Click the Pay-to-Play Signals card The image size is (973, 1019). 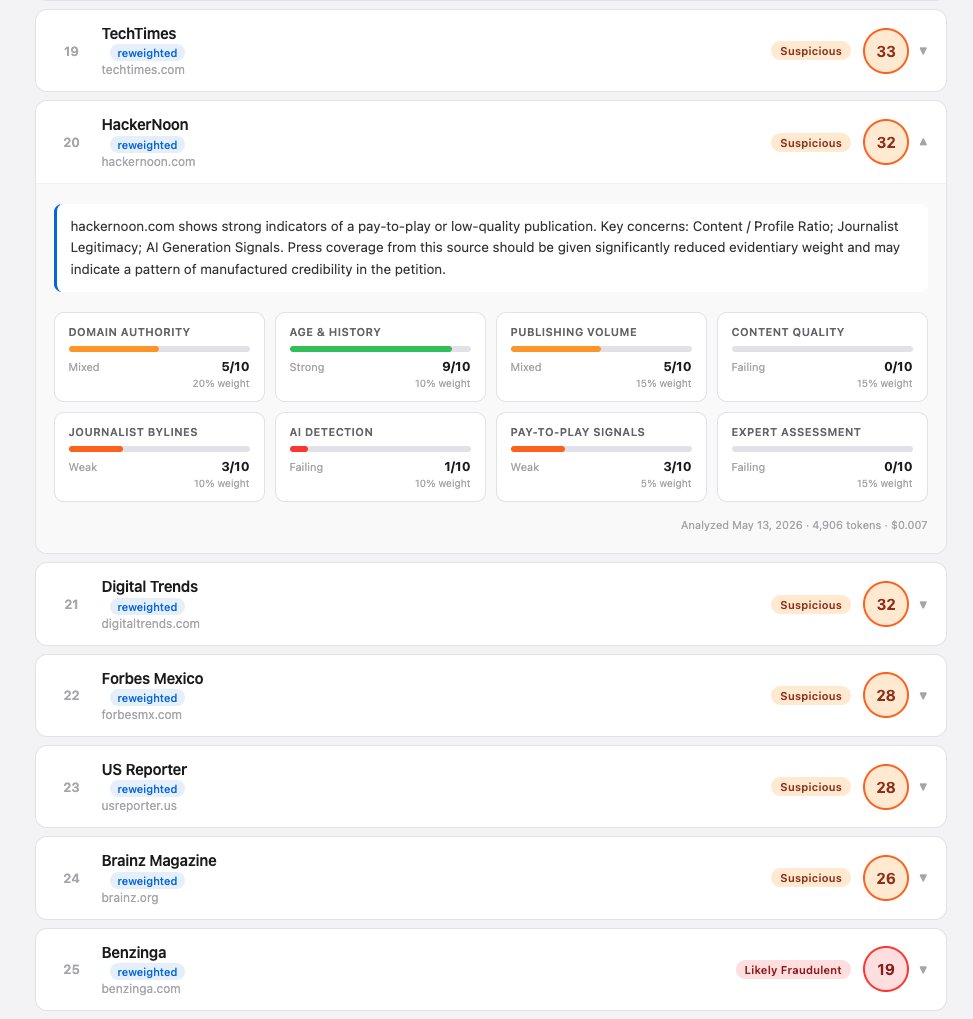point(601,457)
